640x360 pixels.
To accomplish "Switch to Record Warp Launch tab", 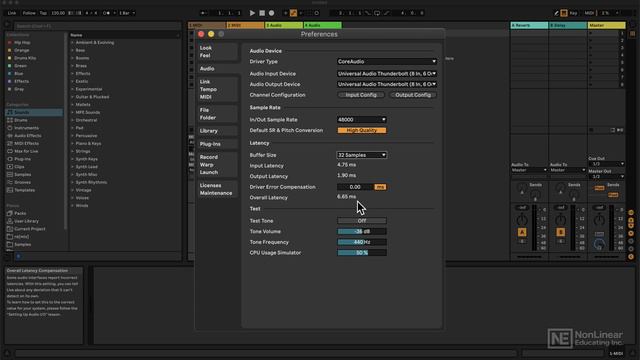I will coord(217,164).
